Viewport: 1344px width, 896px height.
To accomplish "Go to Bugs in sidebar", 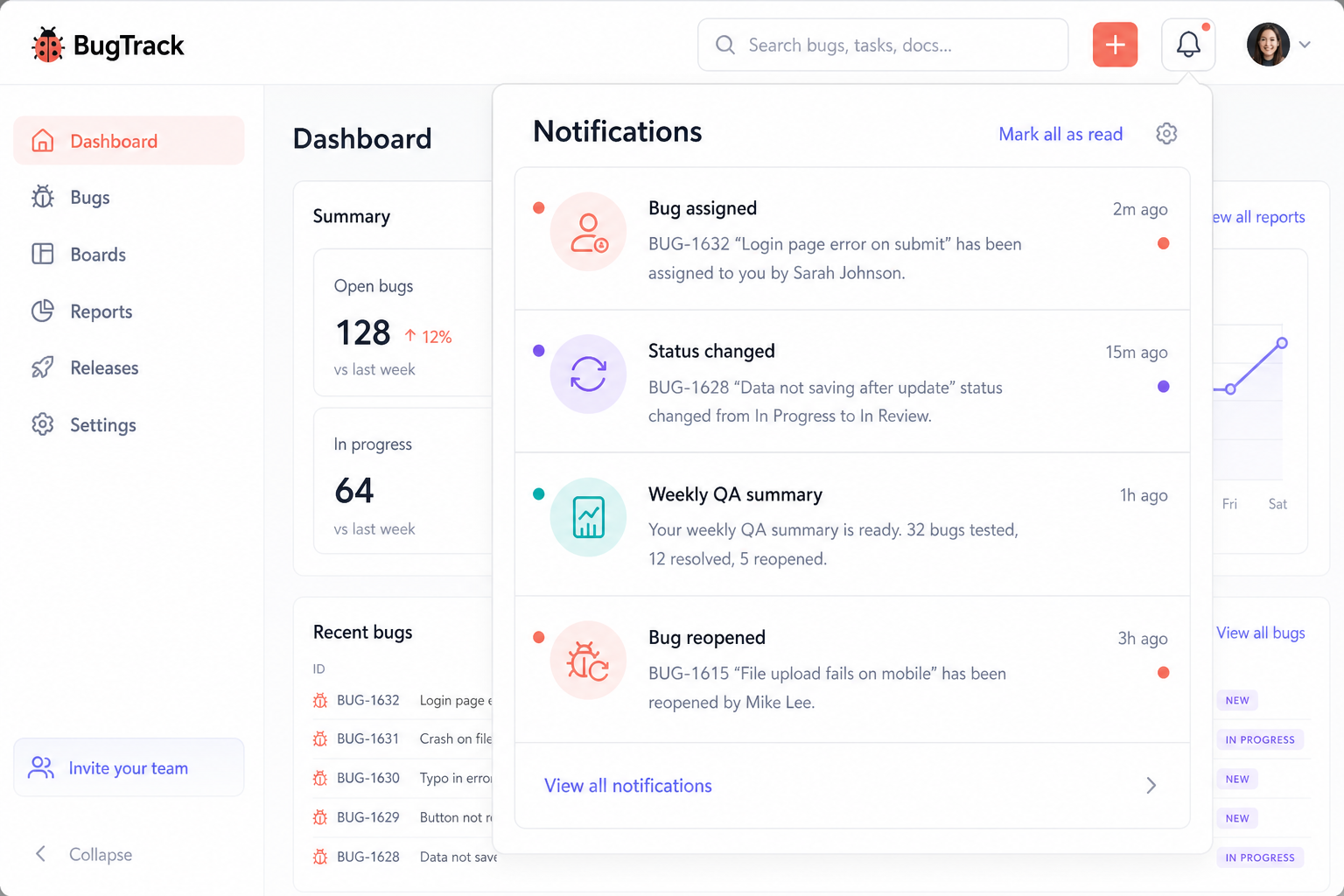I will tap(129, 197).
